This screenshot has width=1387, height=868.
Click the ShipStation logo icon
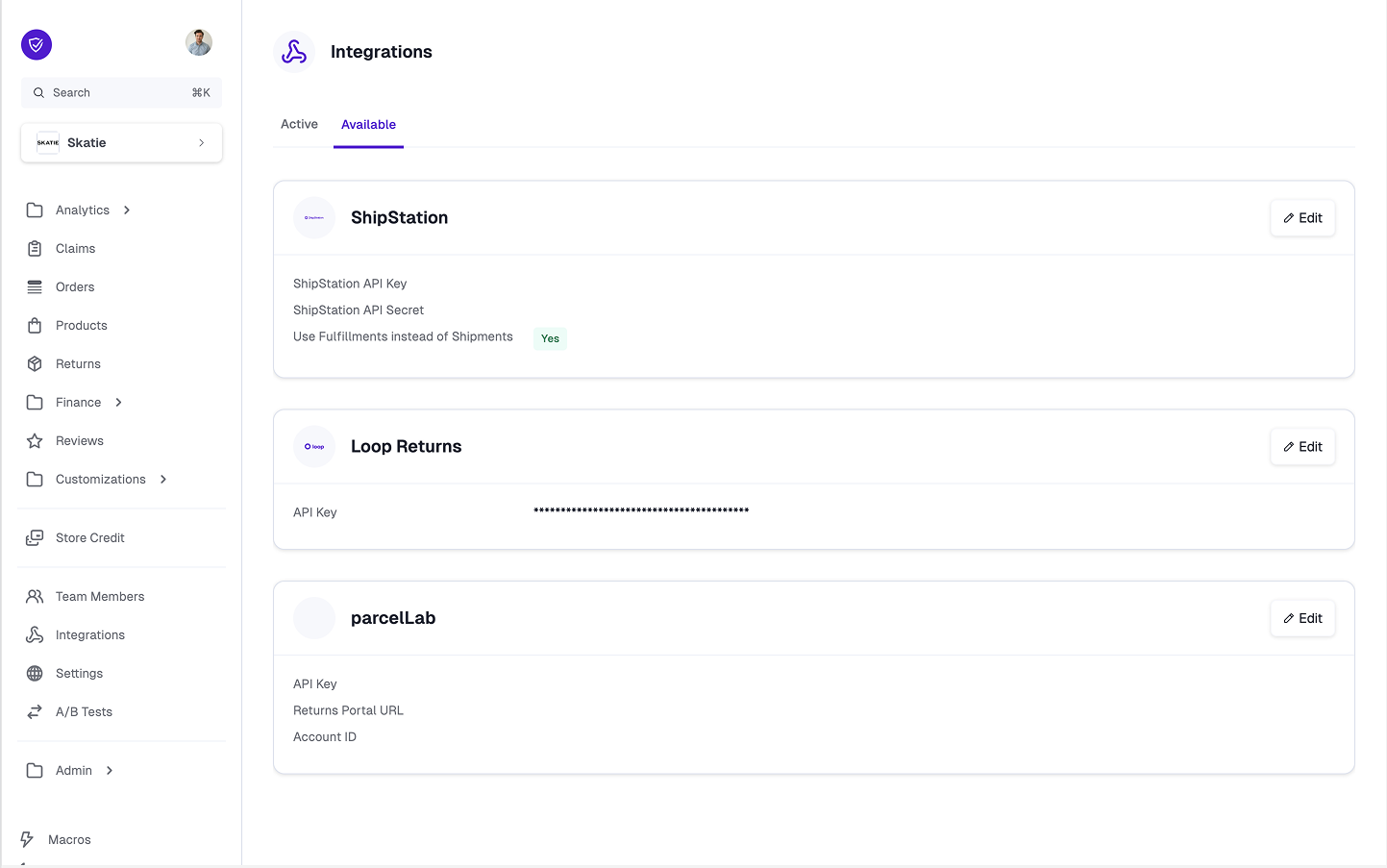point(314,217)
